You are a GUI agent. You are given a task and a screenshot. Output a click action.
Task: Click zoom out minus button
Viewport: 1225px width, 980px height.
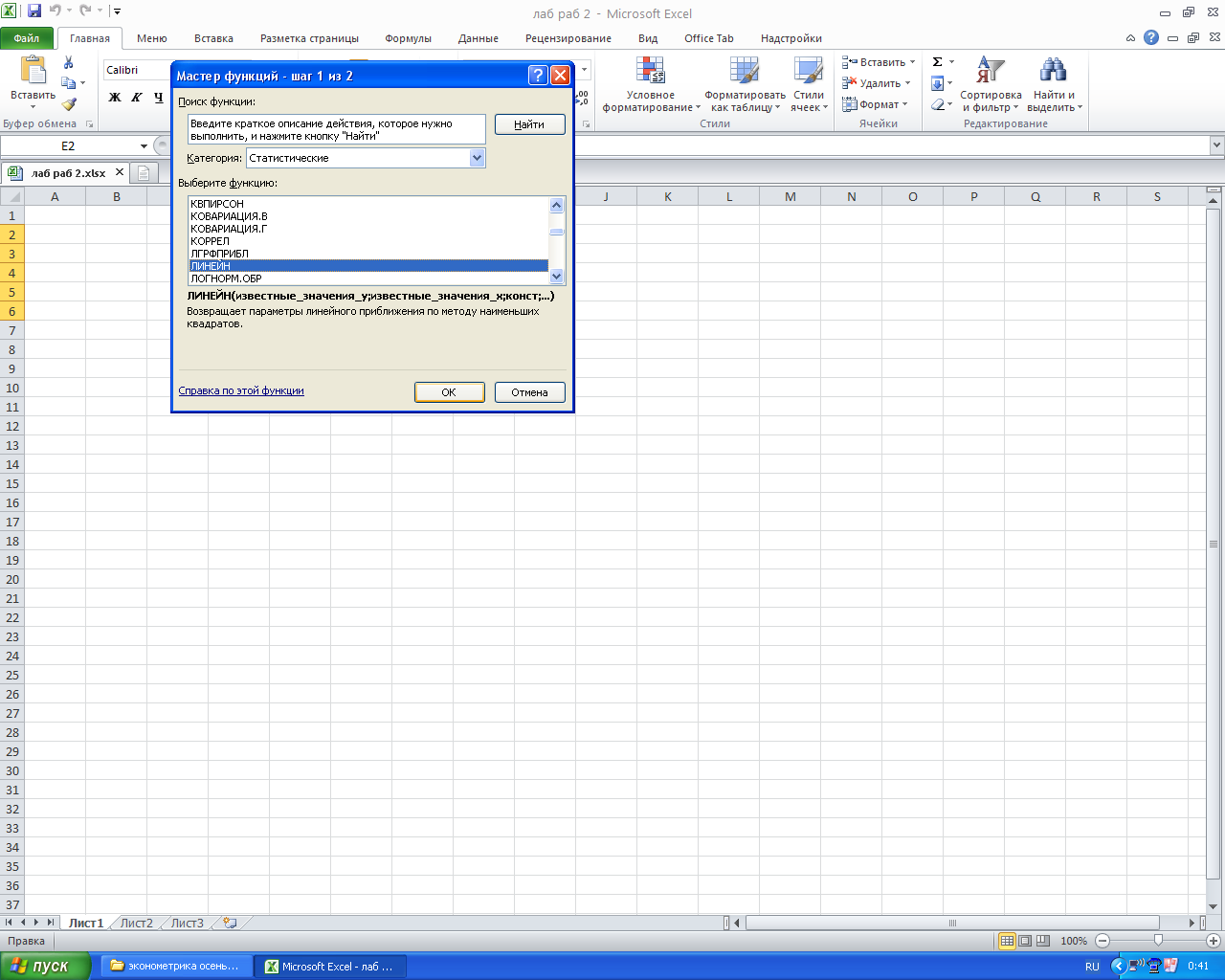coord(1102,941)
